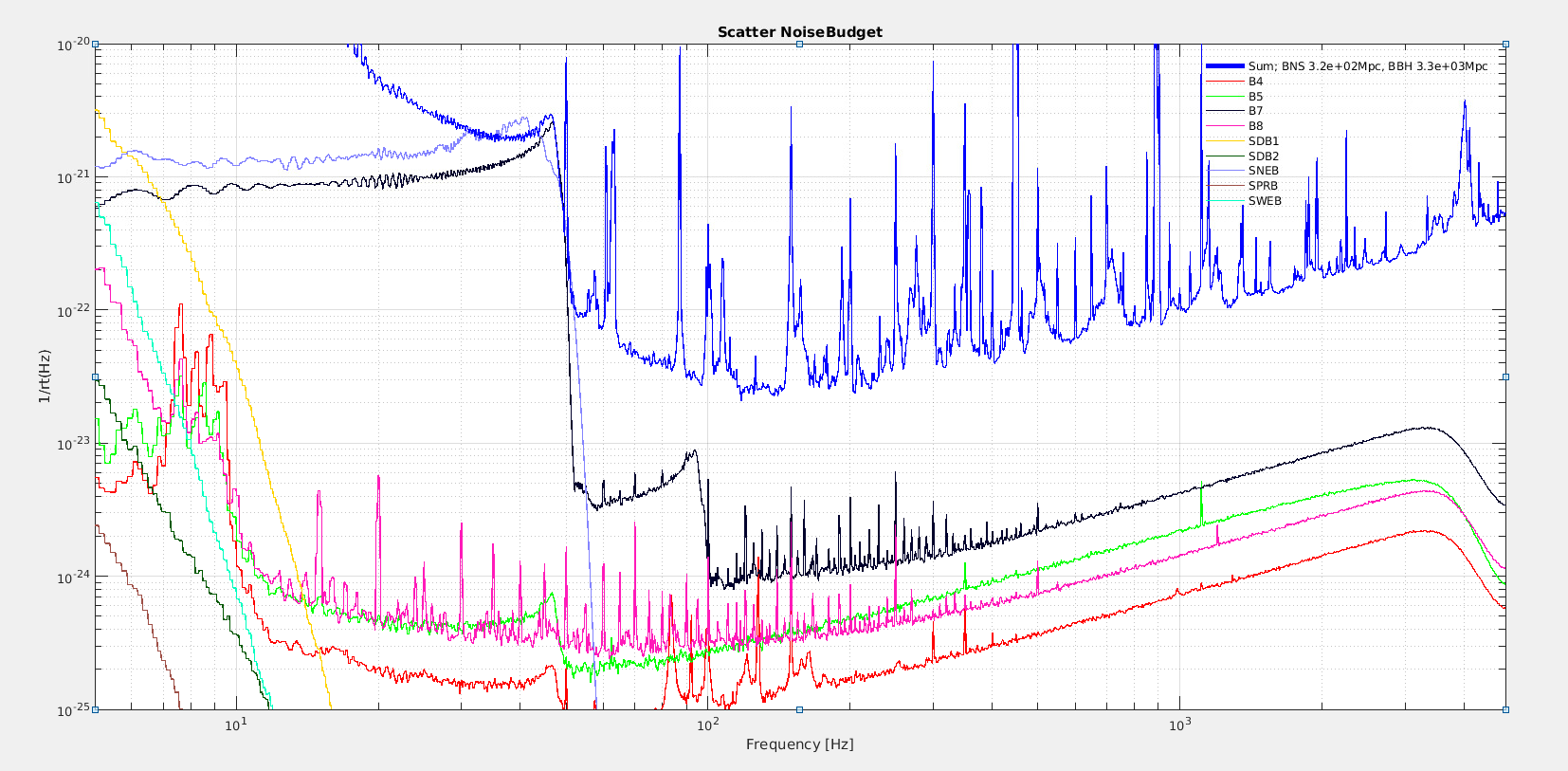Click the 10^-25 y-axis tick label
1568x771 pixels.
(x=73, y=709)
